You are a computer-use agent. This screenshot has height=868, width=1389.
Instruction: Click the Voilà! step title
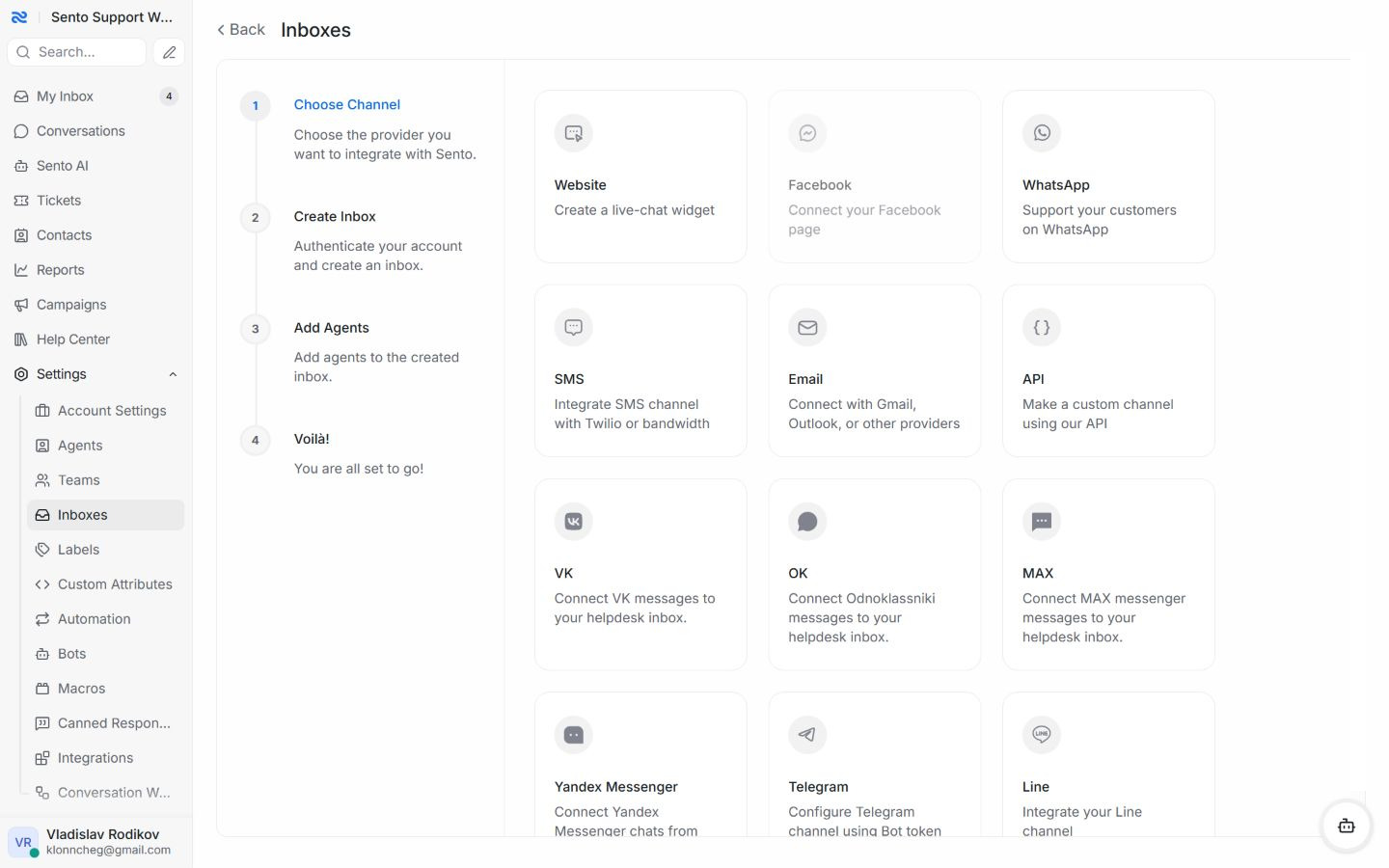point(312,439)
